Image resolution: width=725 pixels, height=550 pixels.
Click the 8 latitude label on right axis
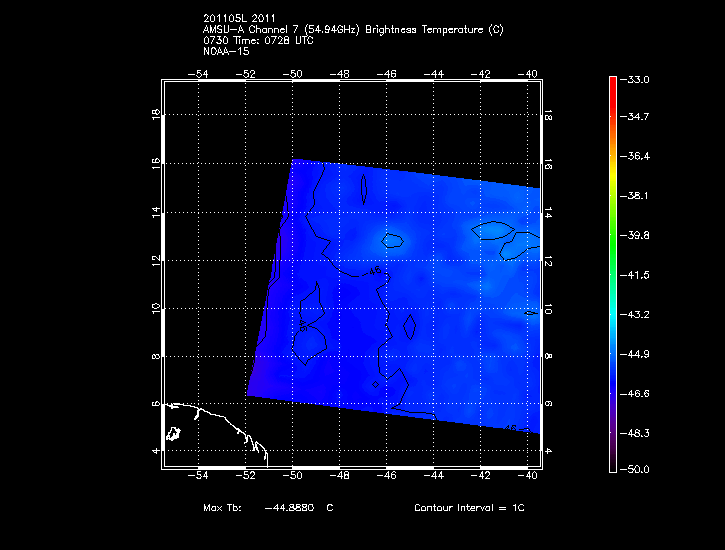547,356
